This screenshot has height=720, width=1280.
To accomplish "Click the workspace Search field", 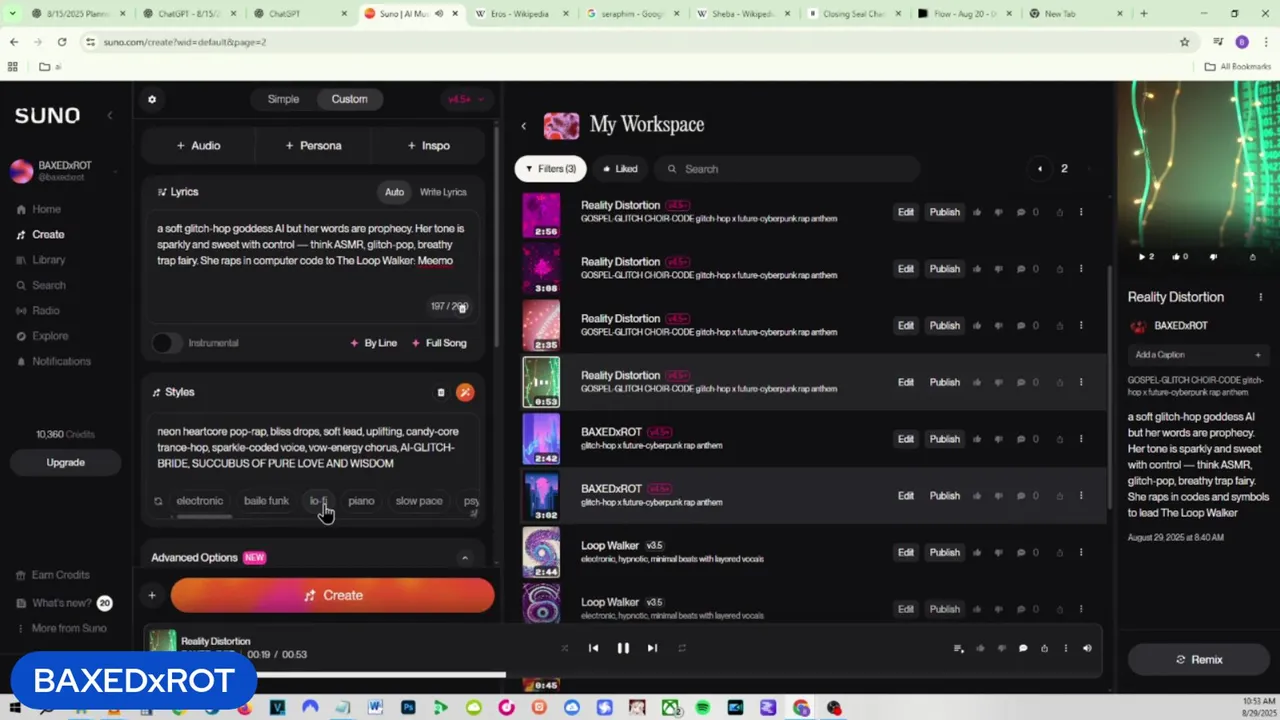I will click(x=786, y=169).
